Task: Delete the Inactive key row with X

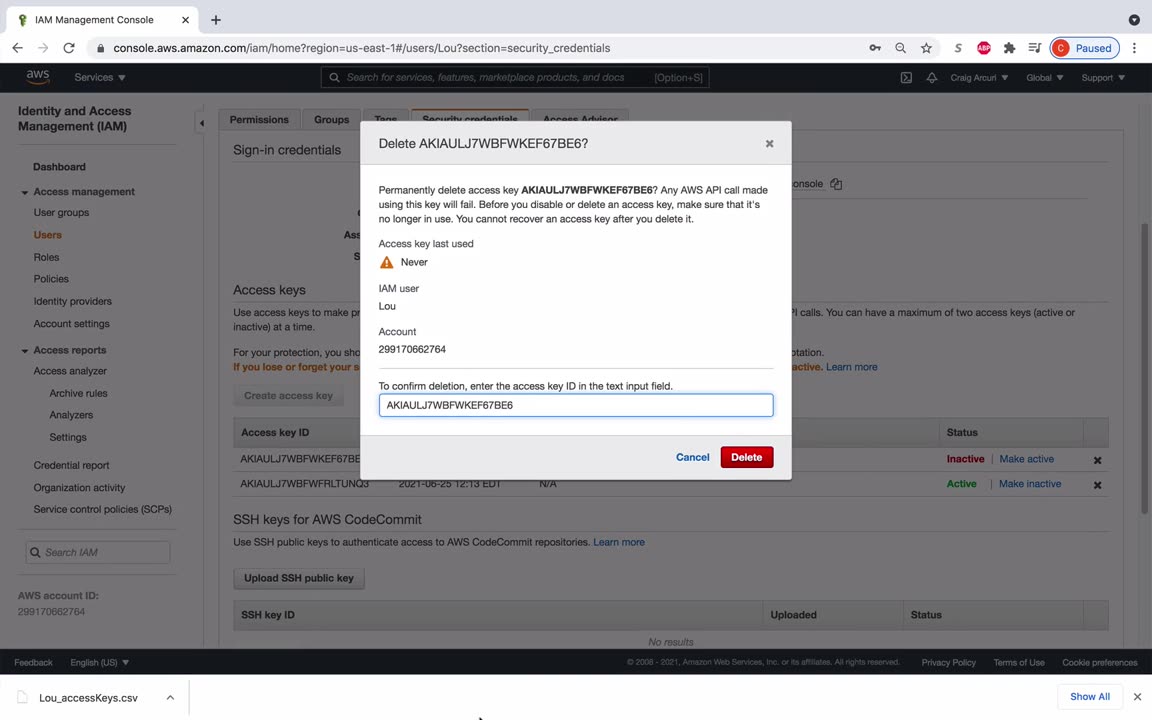Action: [1097, 460]
